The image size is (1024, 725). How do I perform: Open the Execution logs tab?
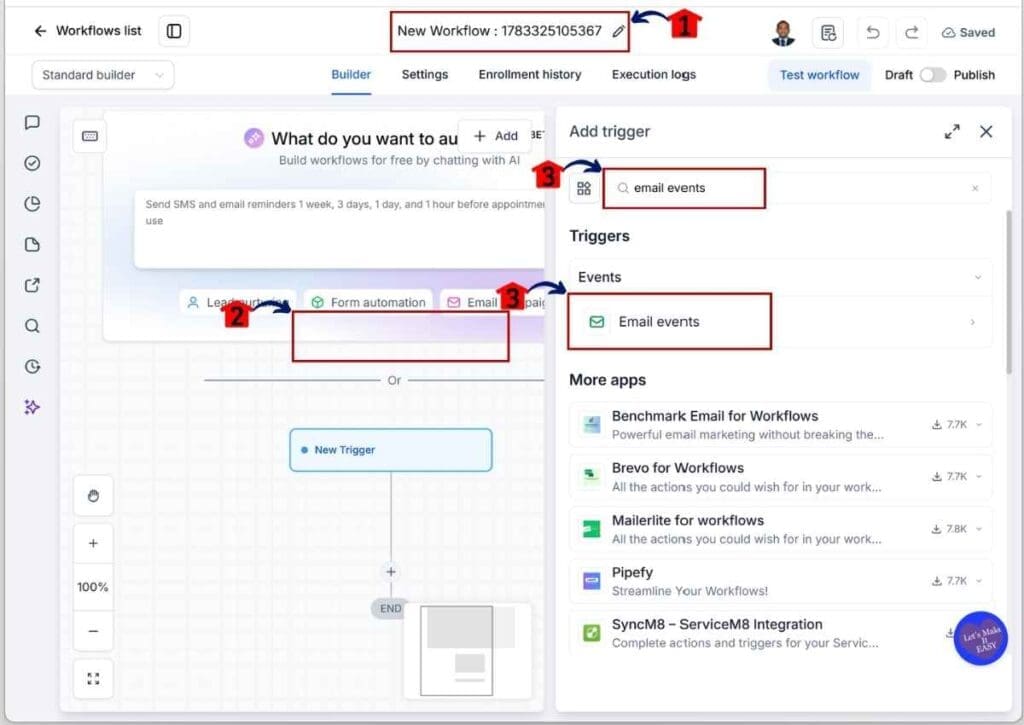[x=654, y=74]
